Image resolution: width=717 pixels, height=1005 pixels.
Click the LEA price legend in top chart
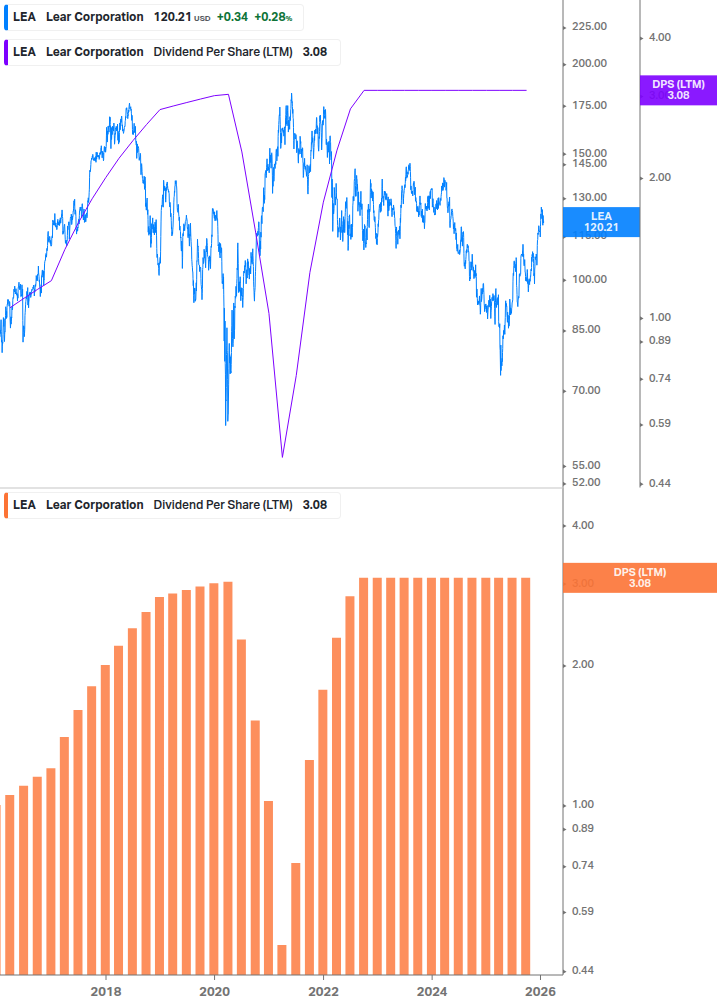pyautogui.click(x=152, y=17)
